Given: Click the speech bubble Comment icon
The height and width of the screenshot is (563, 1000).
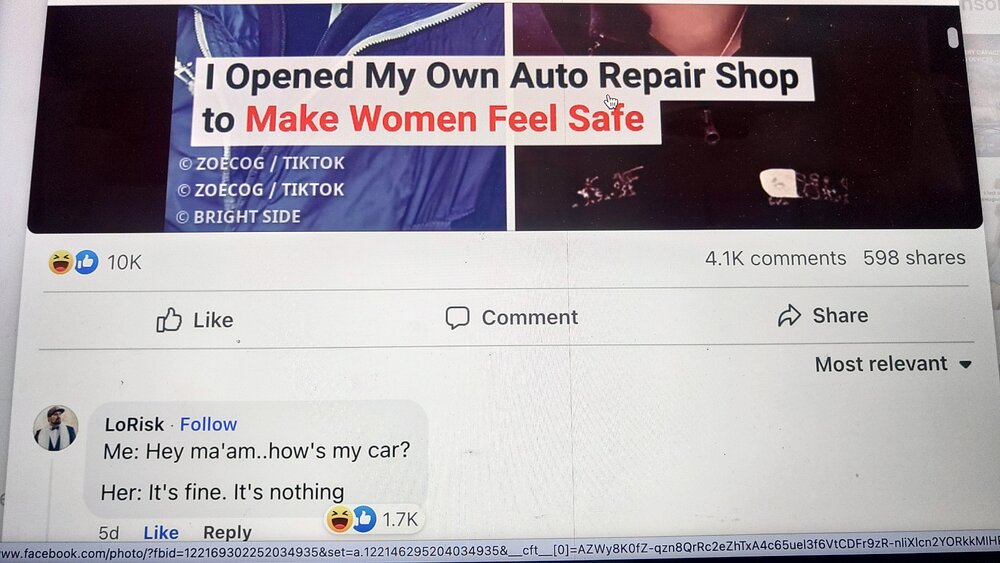Looking at the screenshot, I should tap(457, 318).
